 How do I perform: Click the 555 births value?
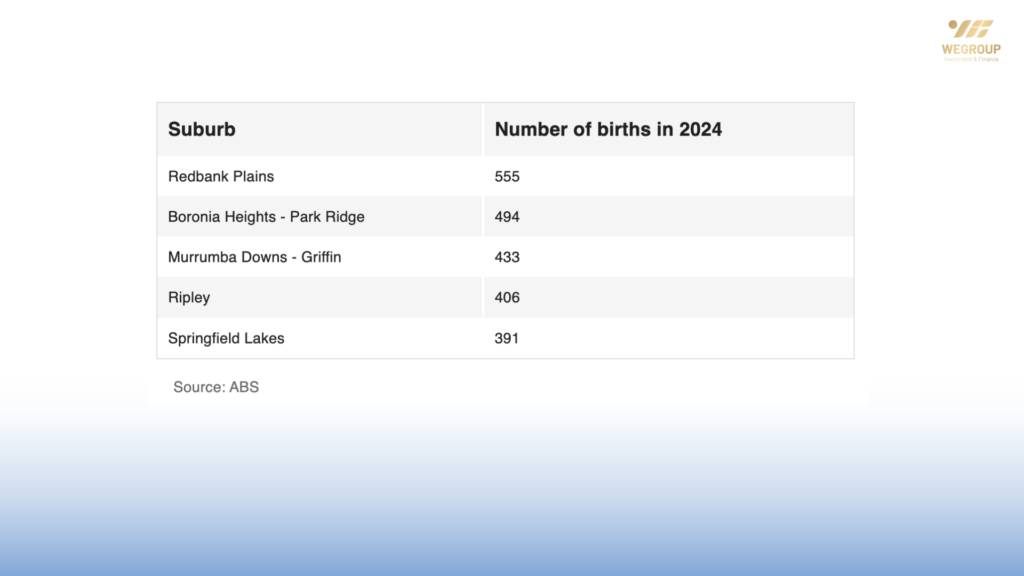[507, 176]
